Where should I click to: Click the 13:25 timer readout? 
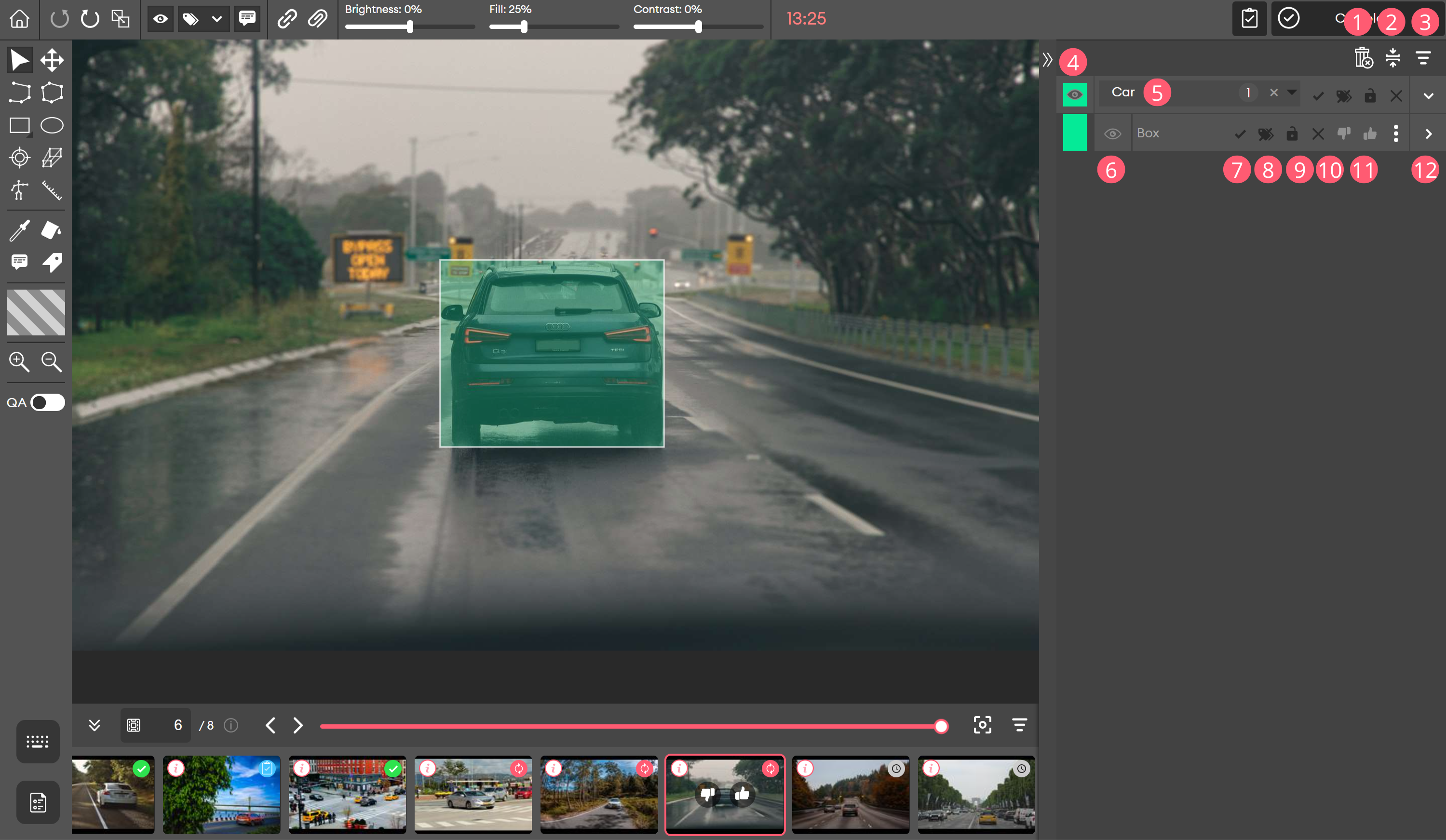click(x=806, y=19)
